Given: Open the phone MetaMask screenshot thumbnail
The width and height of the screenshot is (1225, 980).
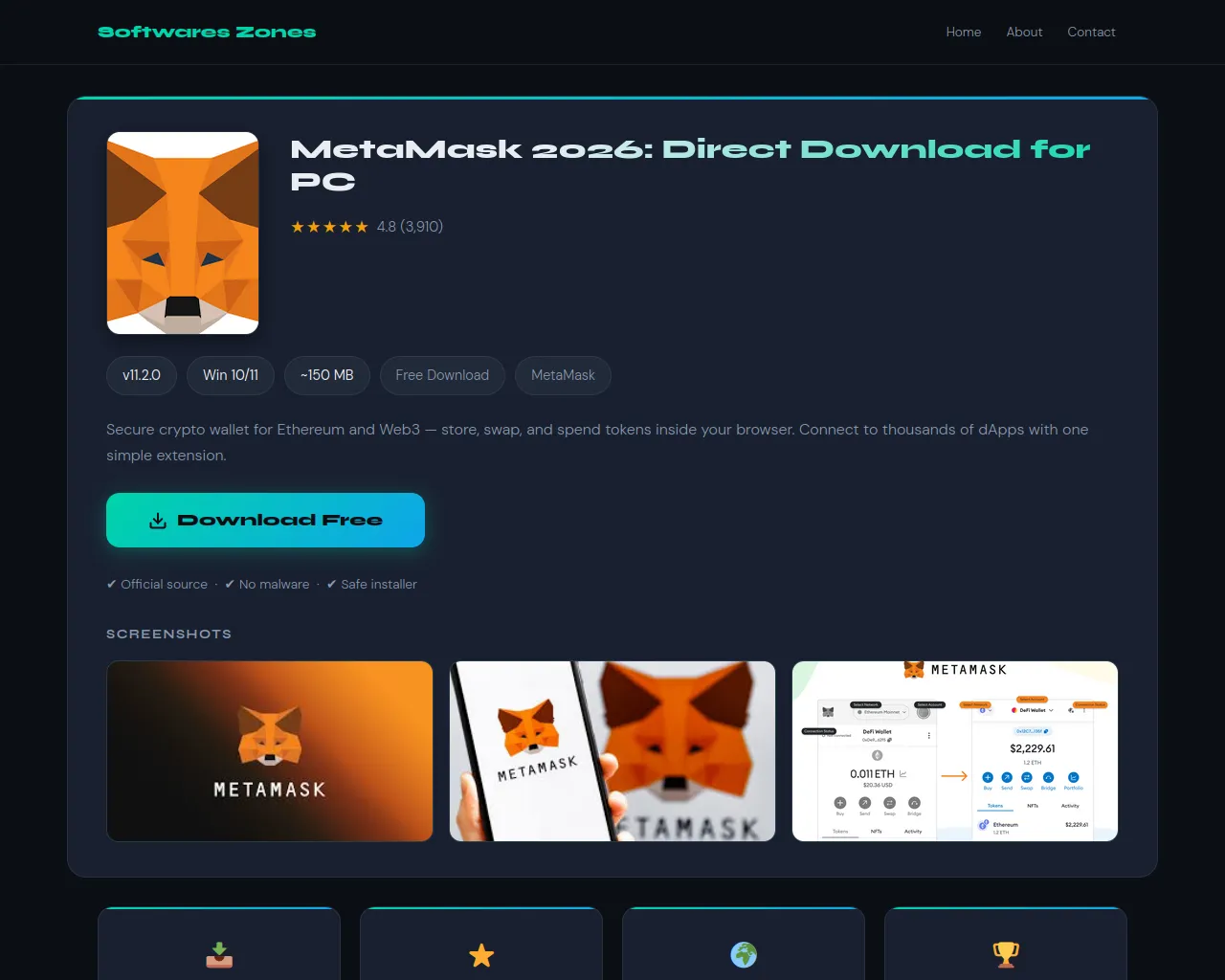Looking at the screenshot, I should (612, 751).
